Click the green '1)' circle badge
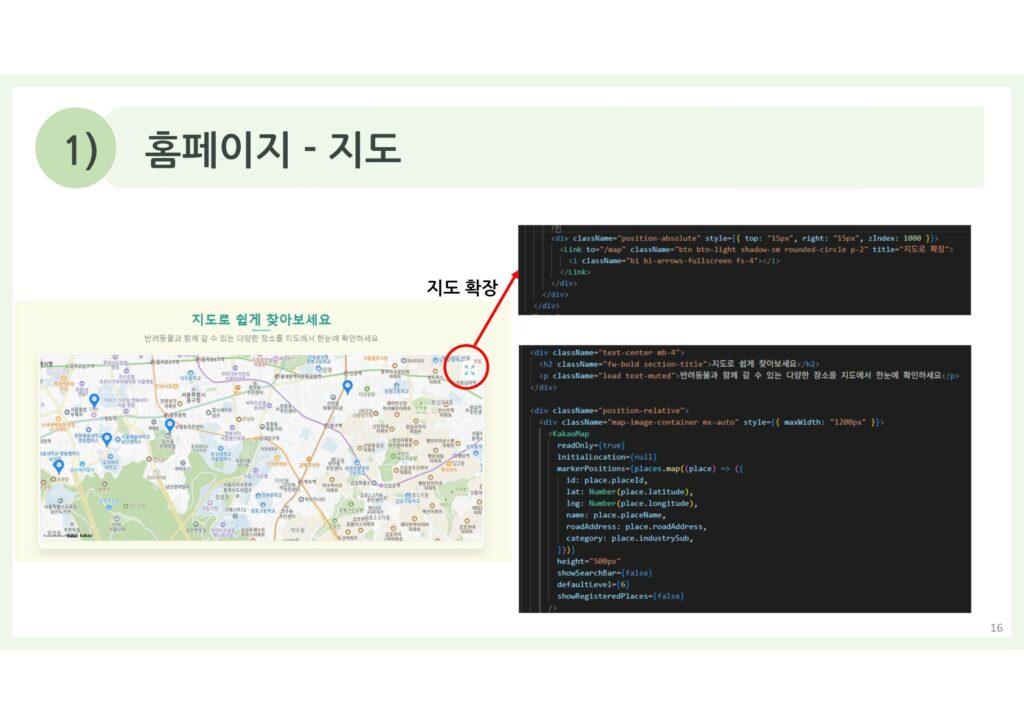 (x=76, y=148)
